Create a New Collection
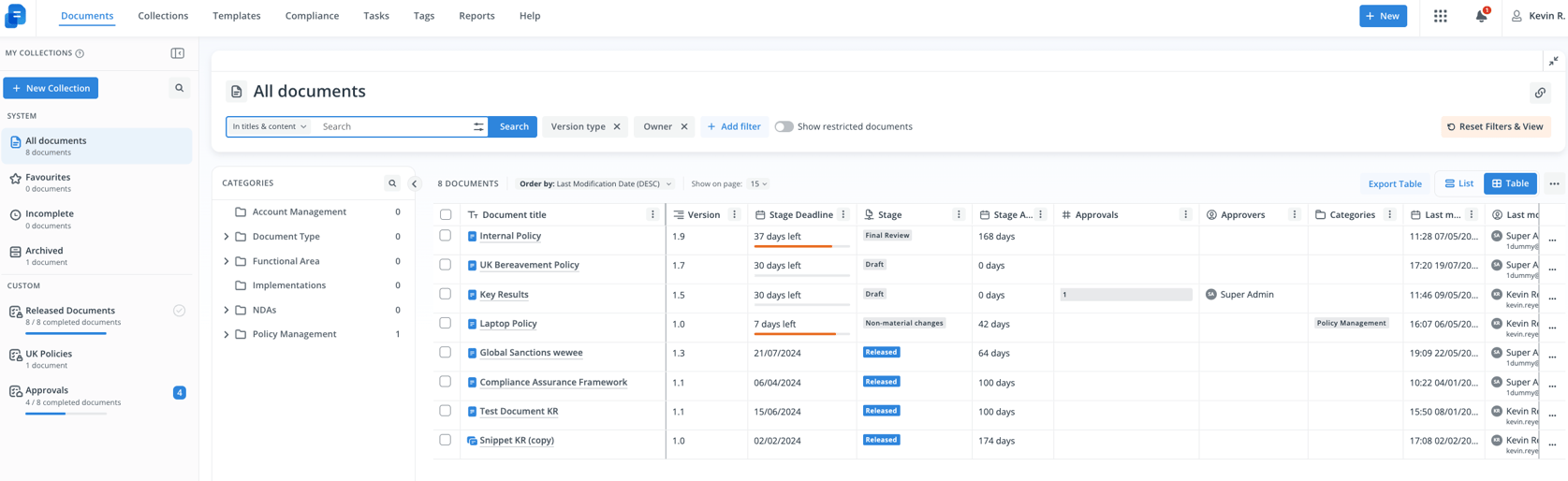Image resolution: width=1568 pixels, height=481 pixels. (51, 88)
